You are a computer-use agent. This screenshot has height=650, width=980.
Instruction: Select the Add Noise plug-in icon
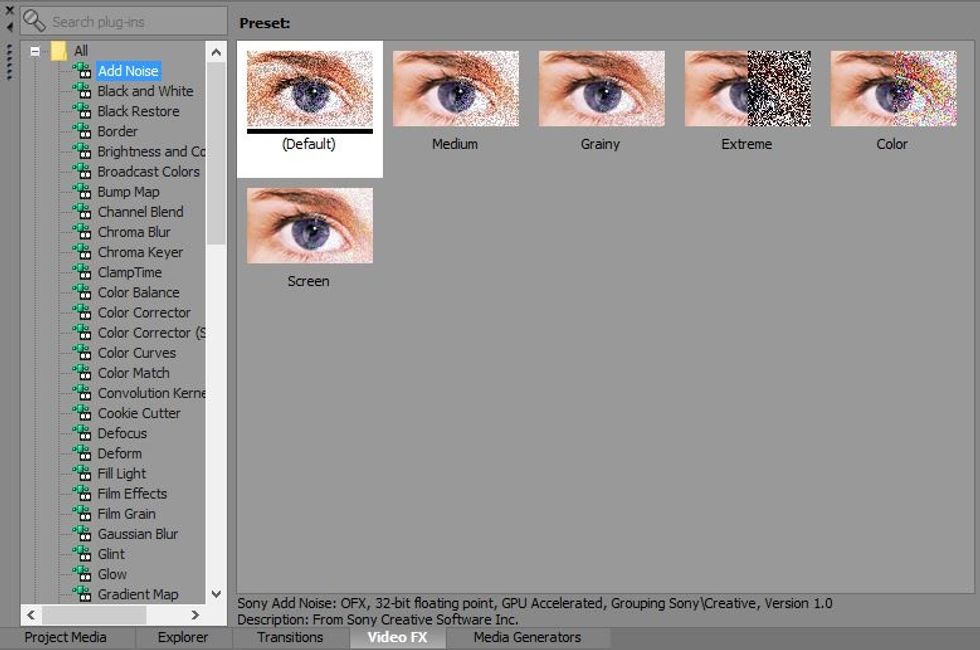click(x=83, y=71)
